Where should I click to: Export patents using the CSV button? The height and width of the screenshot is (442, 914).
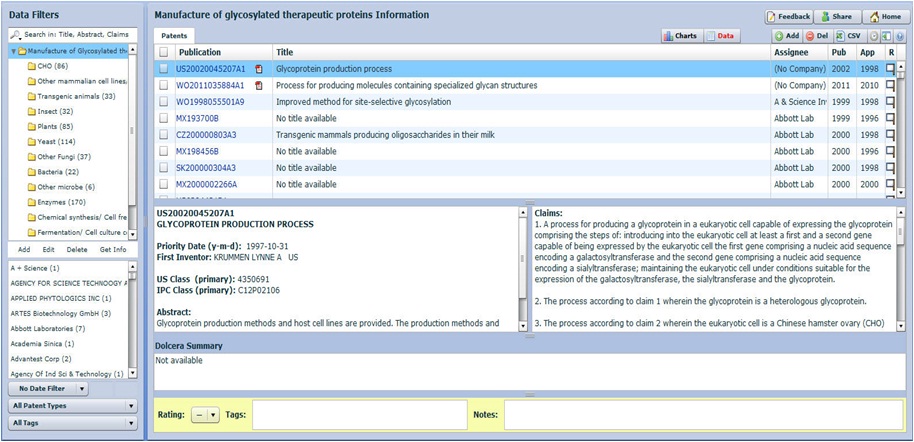click(848, 36)
